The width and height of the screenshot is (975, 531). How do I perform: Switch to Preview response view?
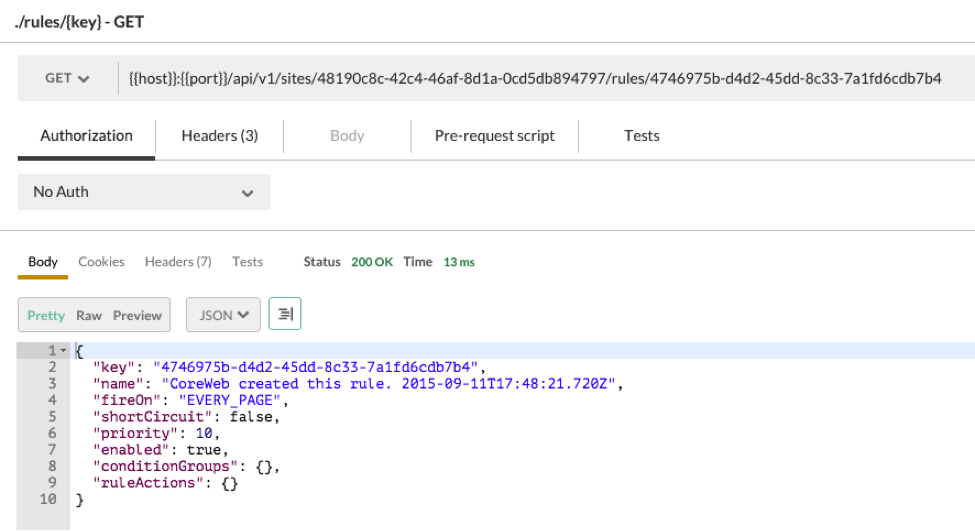[137, 315]
